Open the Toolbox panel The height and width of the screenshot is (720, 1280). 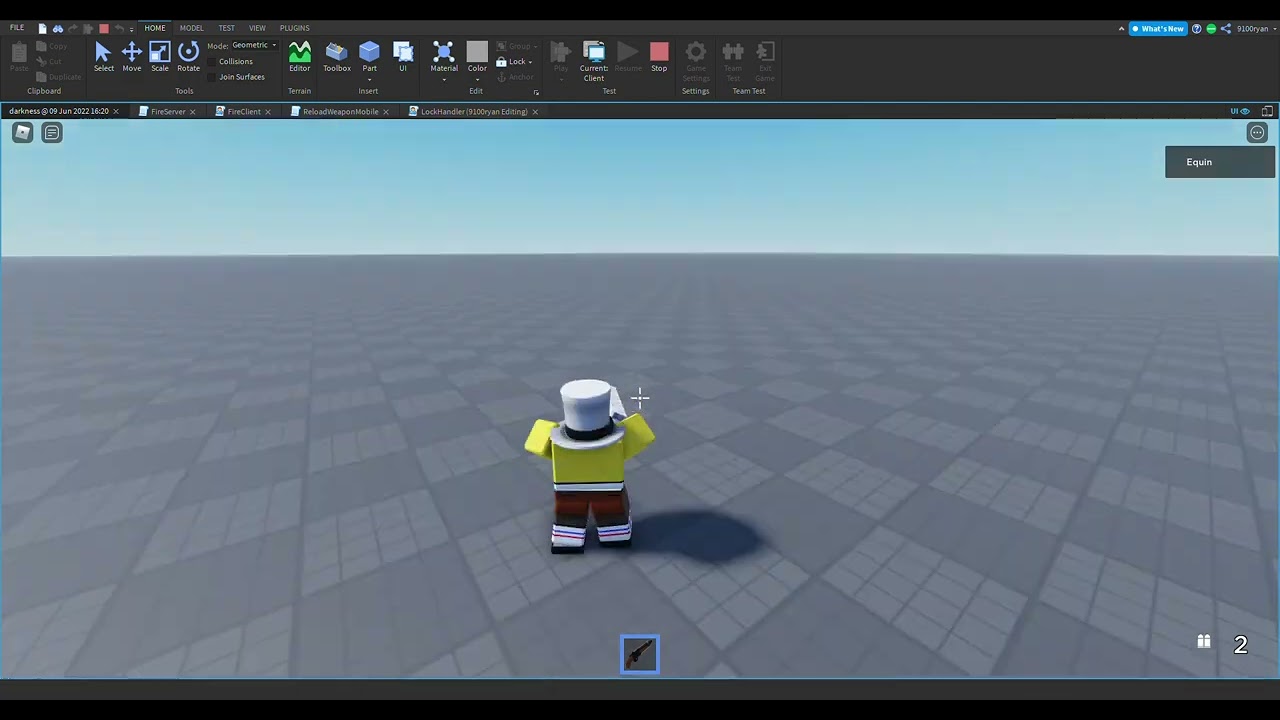(336, 56)
